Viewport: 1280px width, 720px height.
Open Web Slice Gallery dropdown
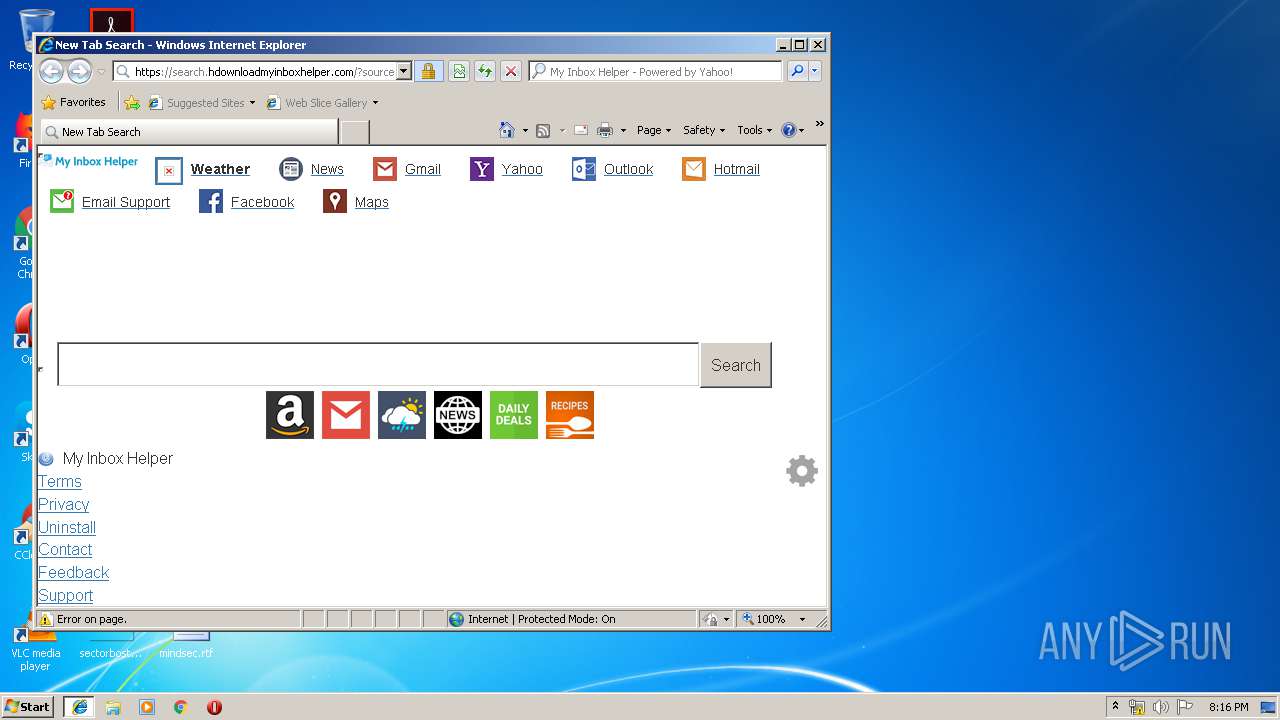323,102
